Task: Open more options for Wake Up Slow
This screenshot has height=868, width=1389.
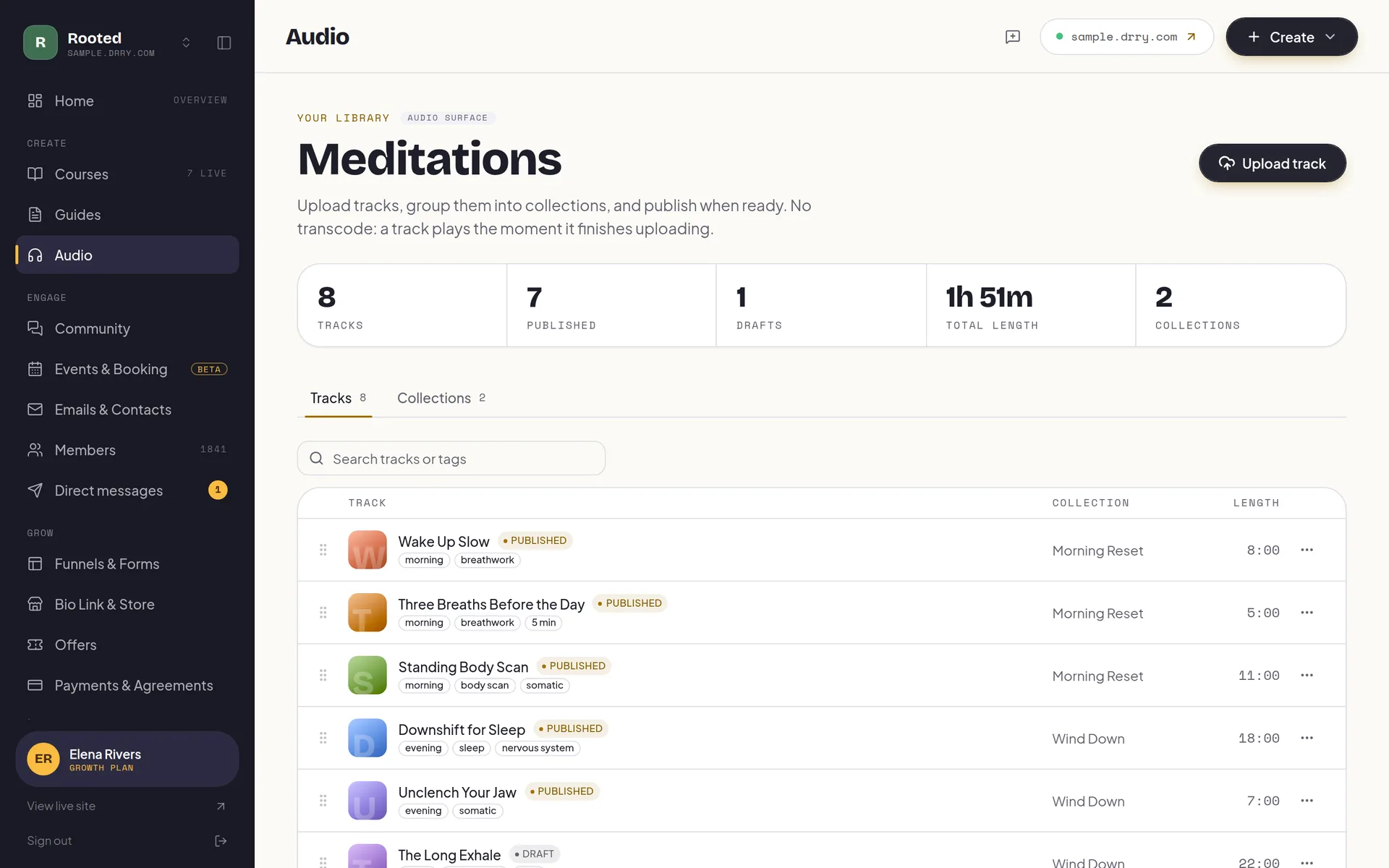Action: click(1307, 550)
